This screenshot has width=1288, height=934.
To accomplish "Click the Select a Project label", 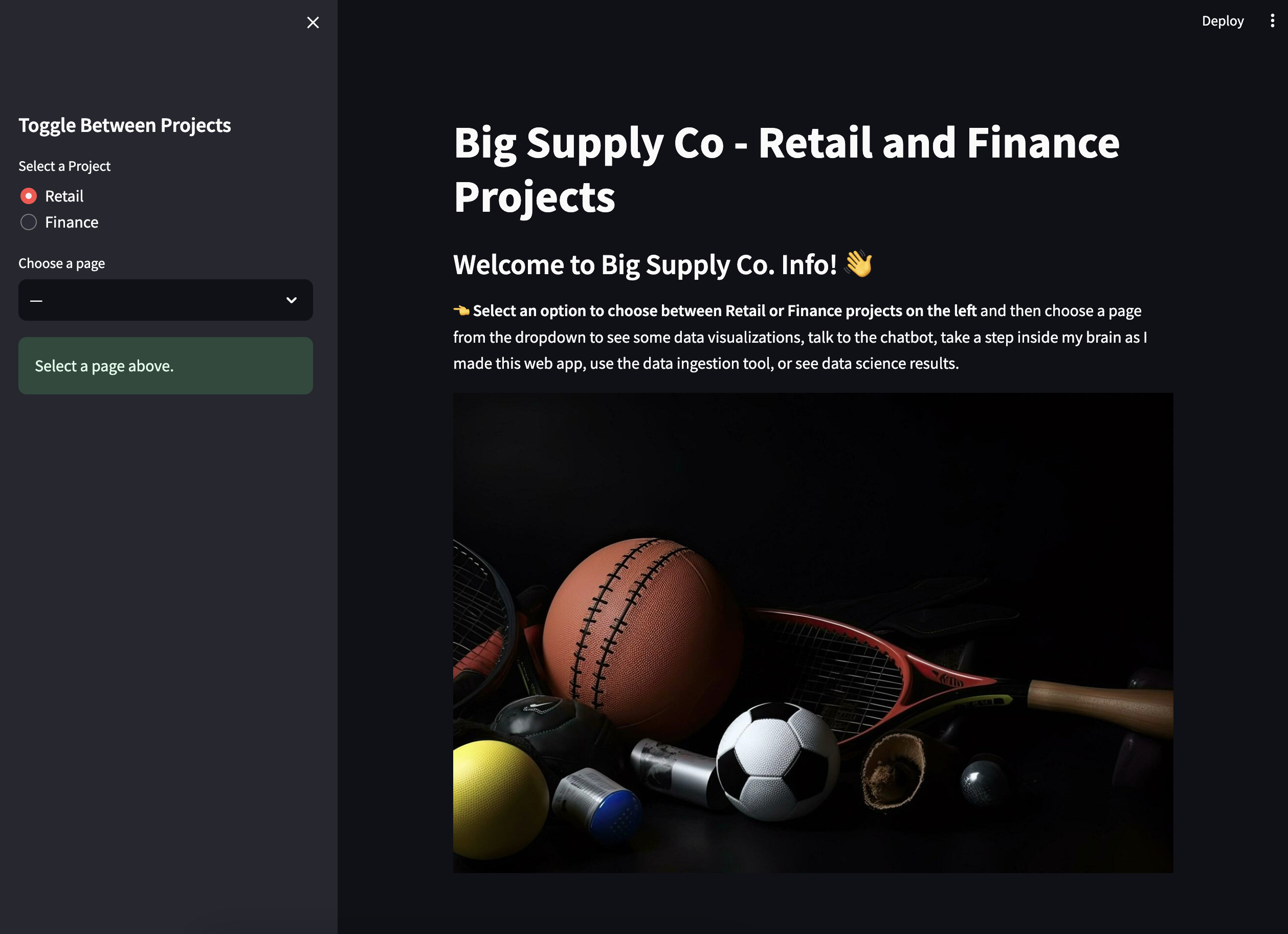I will 64,166.
